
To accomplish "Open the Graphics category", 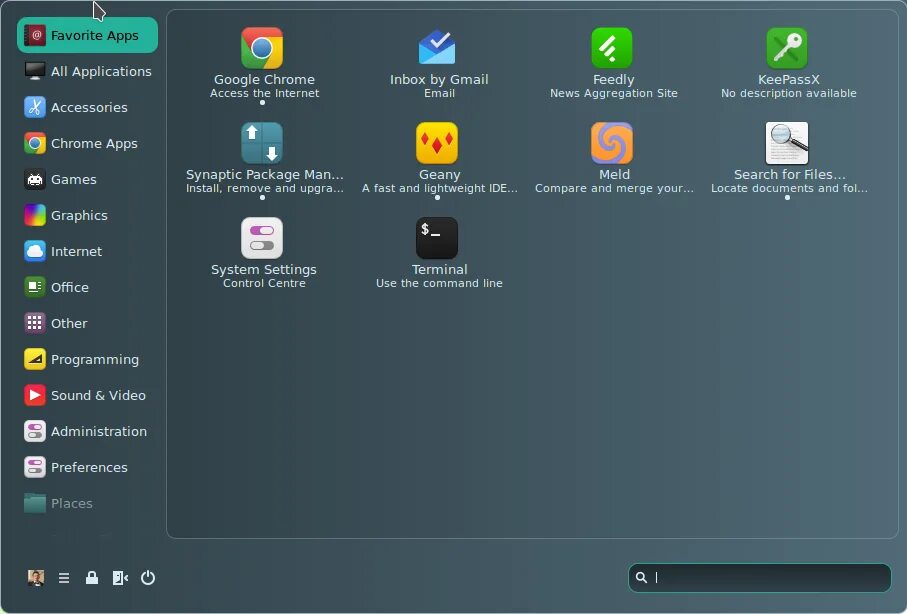I will tap(87, 215).
